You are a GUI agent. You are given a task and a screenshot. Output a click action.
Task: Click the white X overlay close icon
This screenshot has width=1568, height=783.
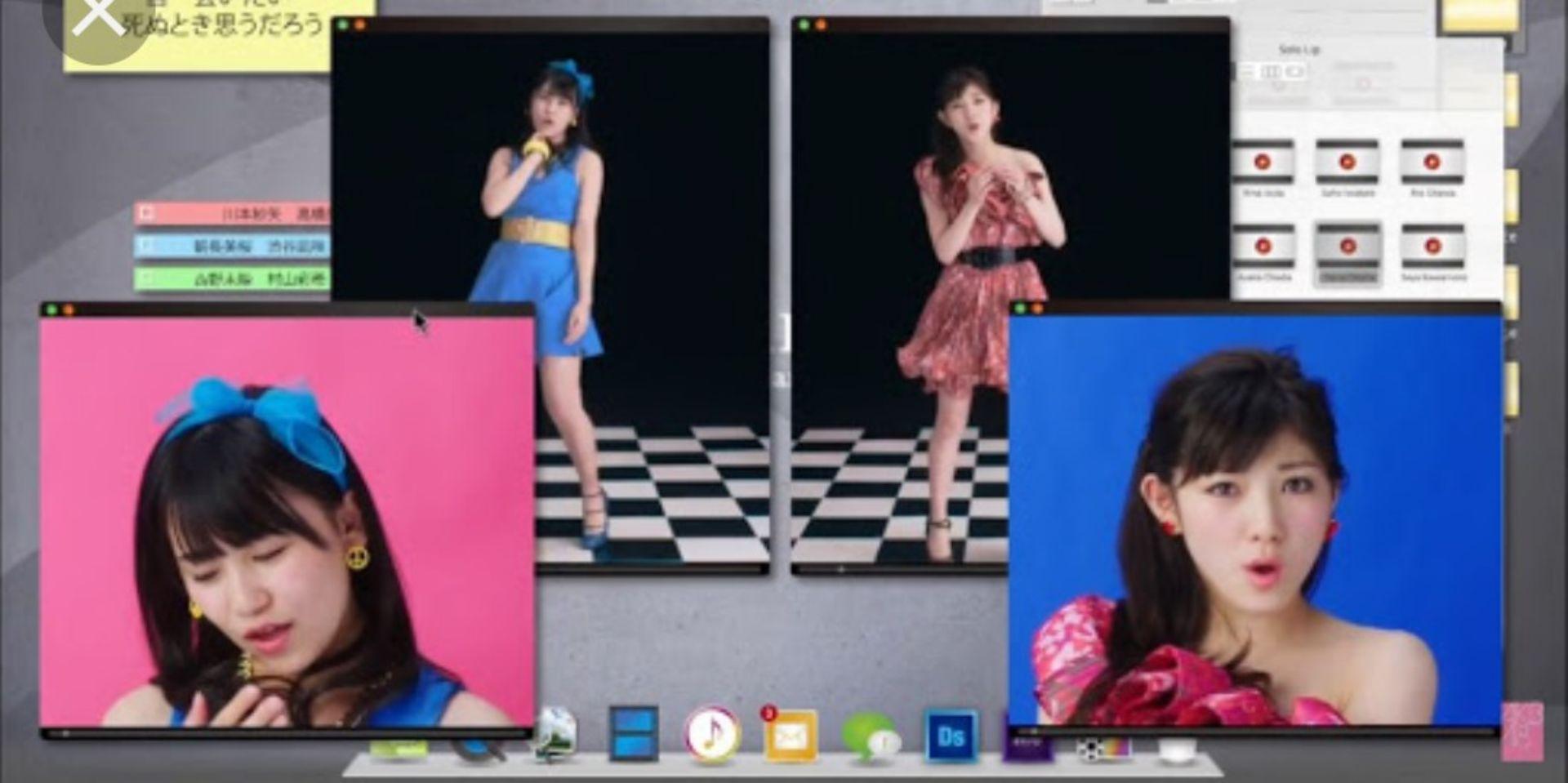coord(97,17)
